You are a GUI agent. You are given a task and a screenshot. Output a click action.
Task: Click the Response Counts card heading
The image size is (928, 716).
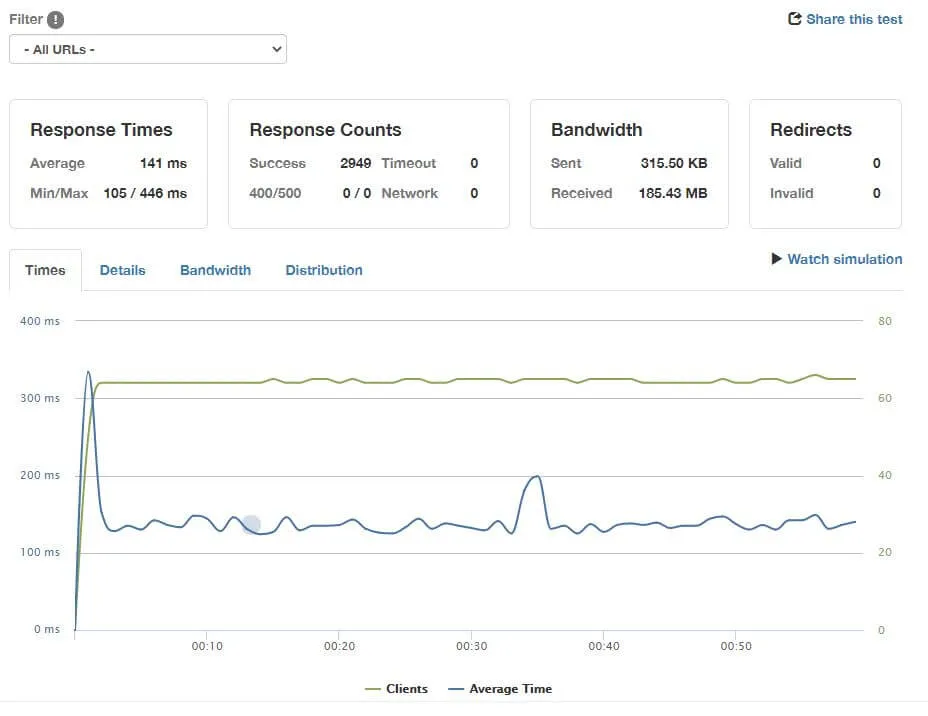coord(325,130)
